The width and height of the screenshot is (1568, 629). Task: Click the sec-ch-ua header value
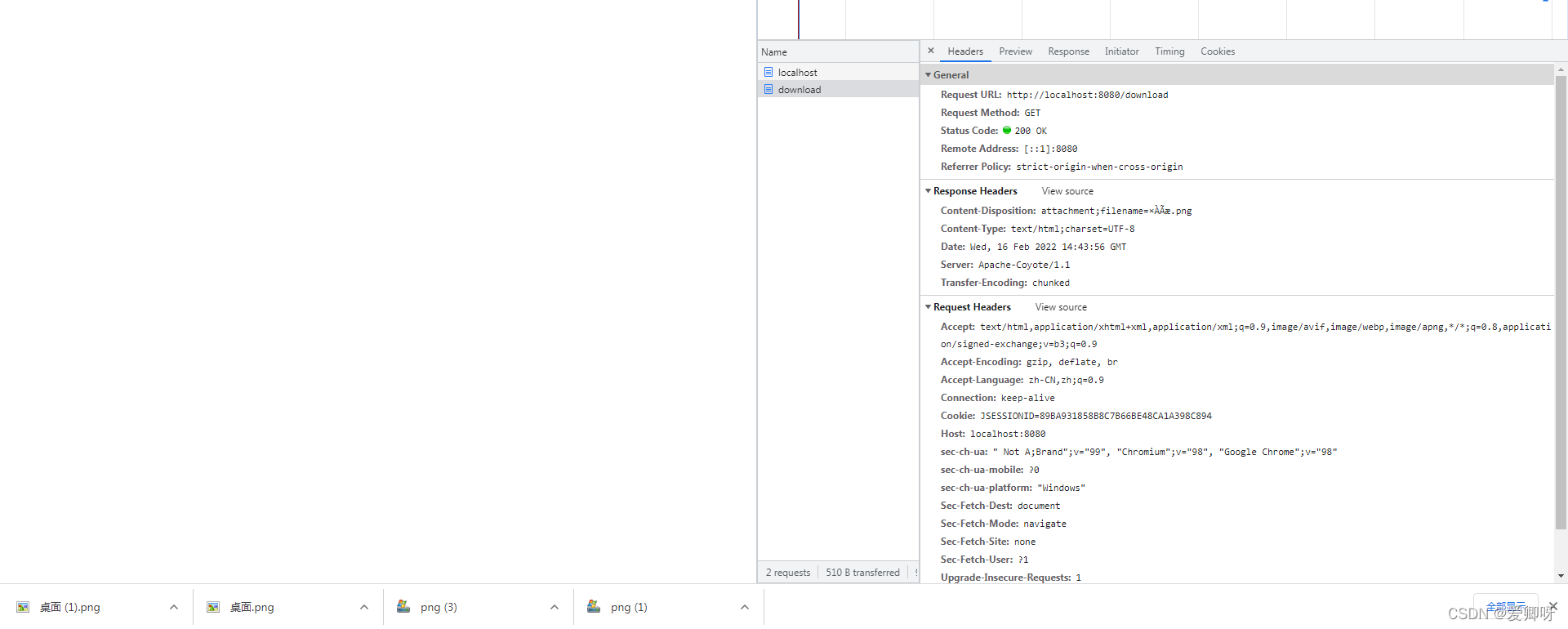(x=1165, y=452)
